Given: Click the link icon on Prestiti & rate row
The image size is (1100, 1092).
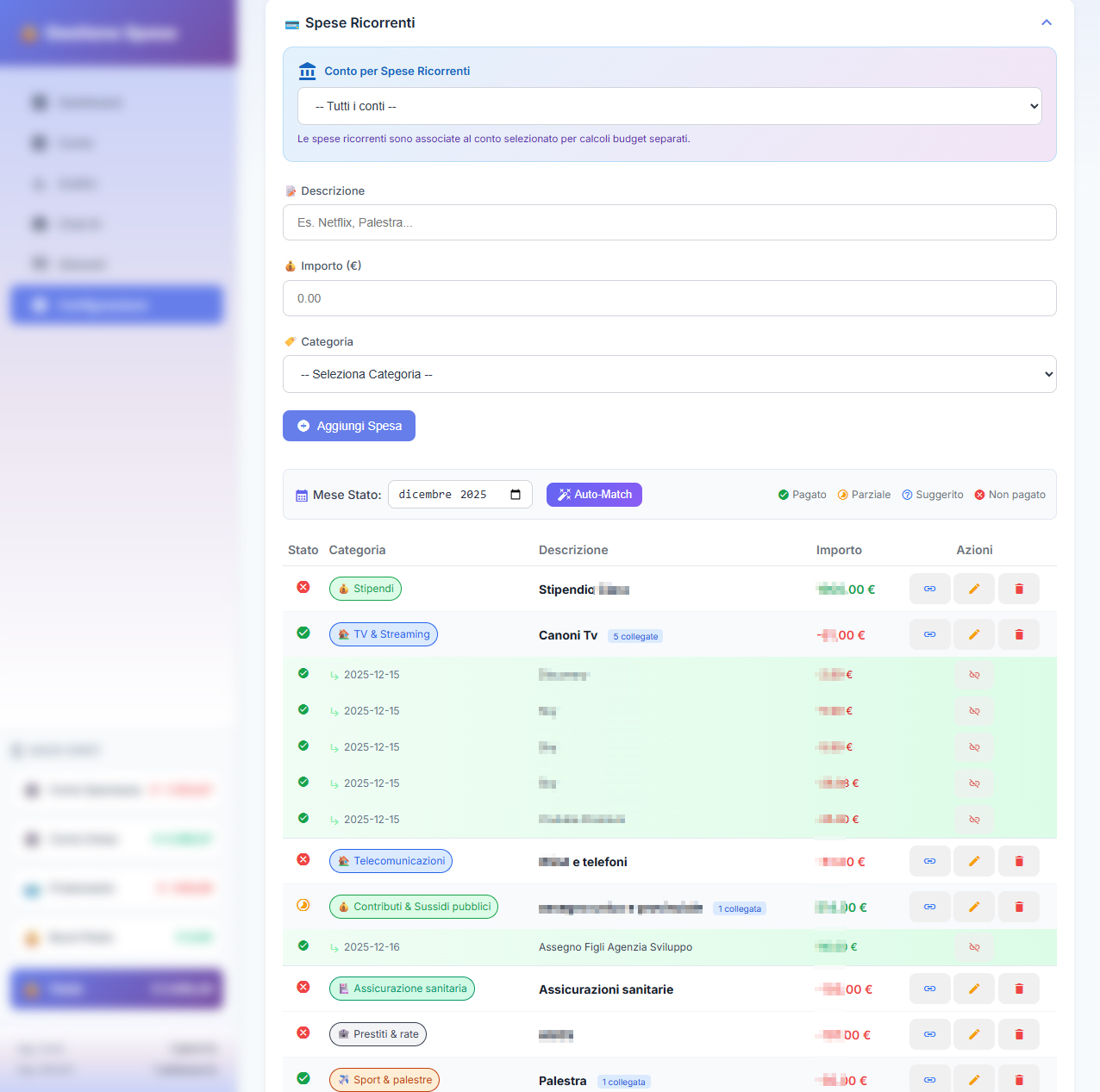Looking at the screenshot, I should tap(929, 1034).
